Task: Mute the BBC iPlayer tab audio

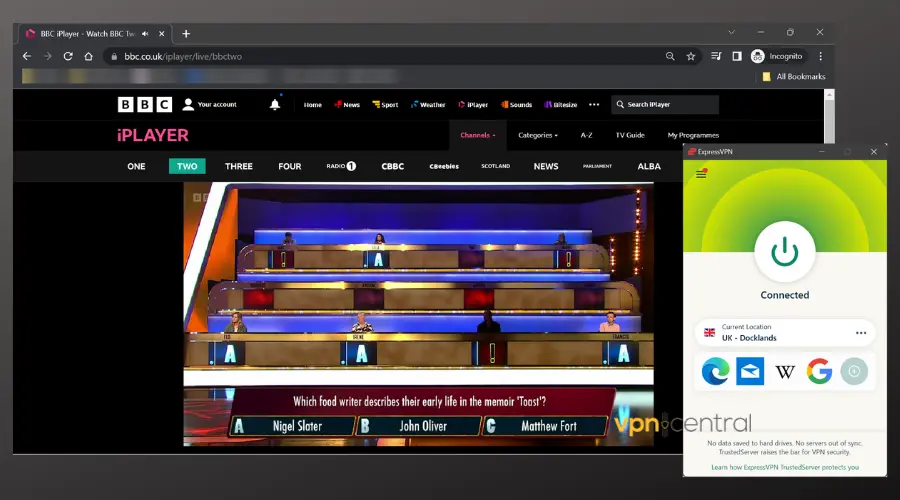Action: click(x=145, y=34)
